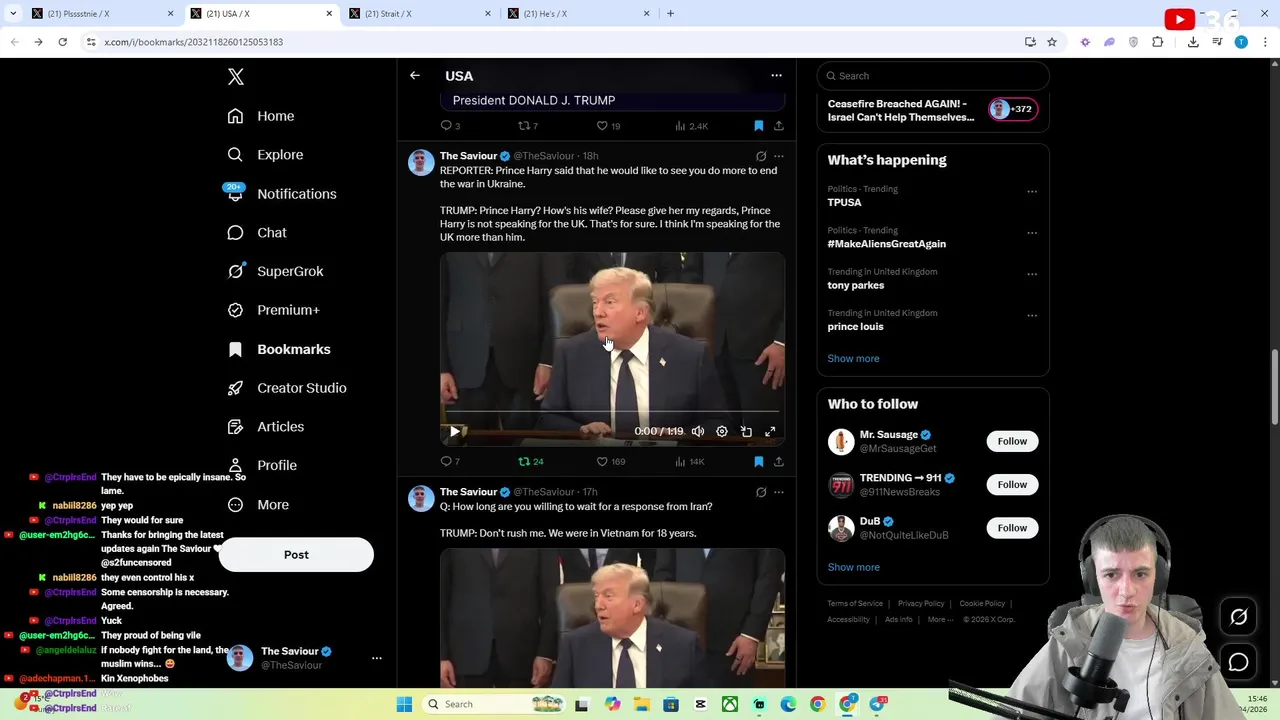Toggle bookmark on DONALD J. TRUMP post
This screenshot has width=1280, height=720.
(758, 126)
